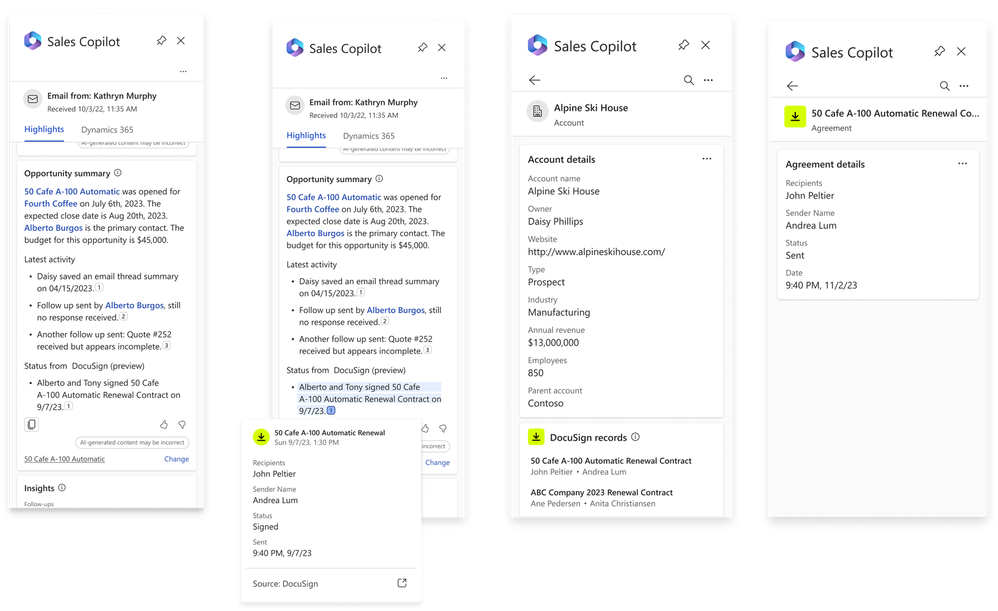
Task: Open more options in second panel header
Action: [444, 78]
